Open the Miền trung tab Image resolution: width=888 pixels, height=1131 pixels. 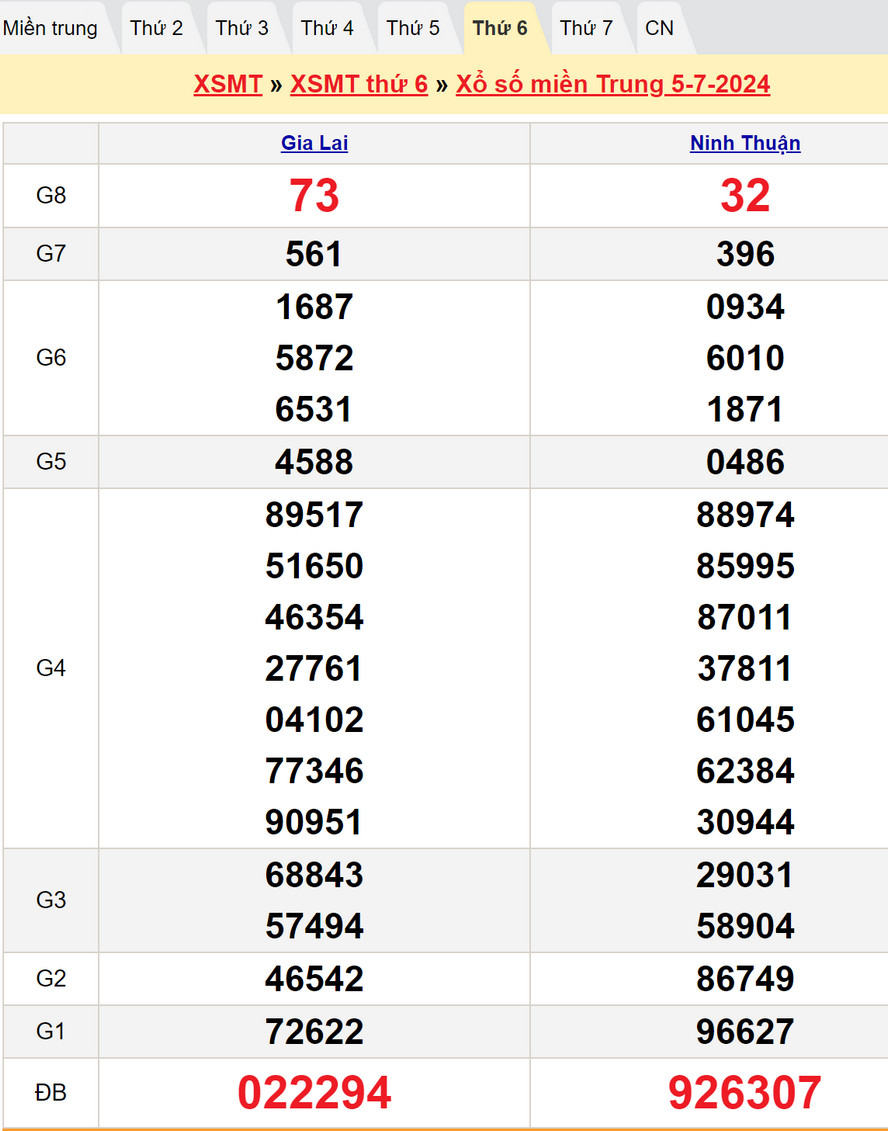pos(51,28)
